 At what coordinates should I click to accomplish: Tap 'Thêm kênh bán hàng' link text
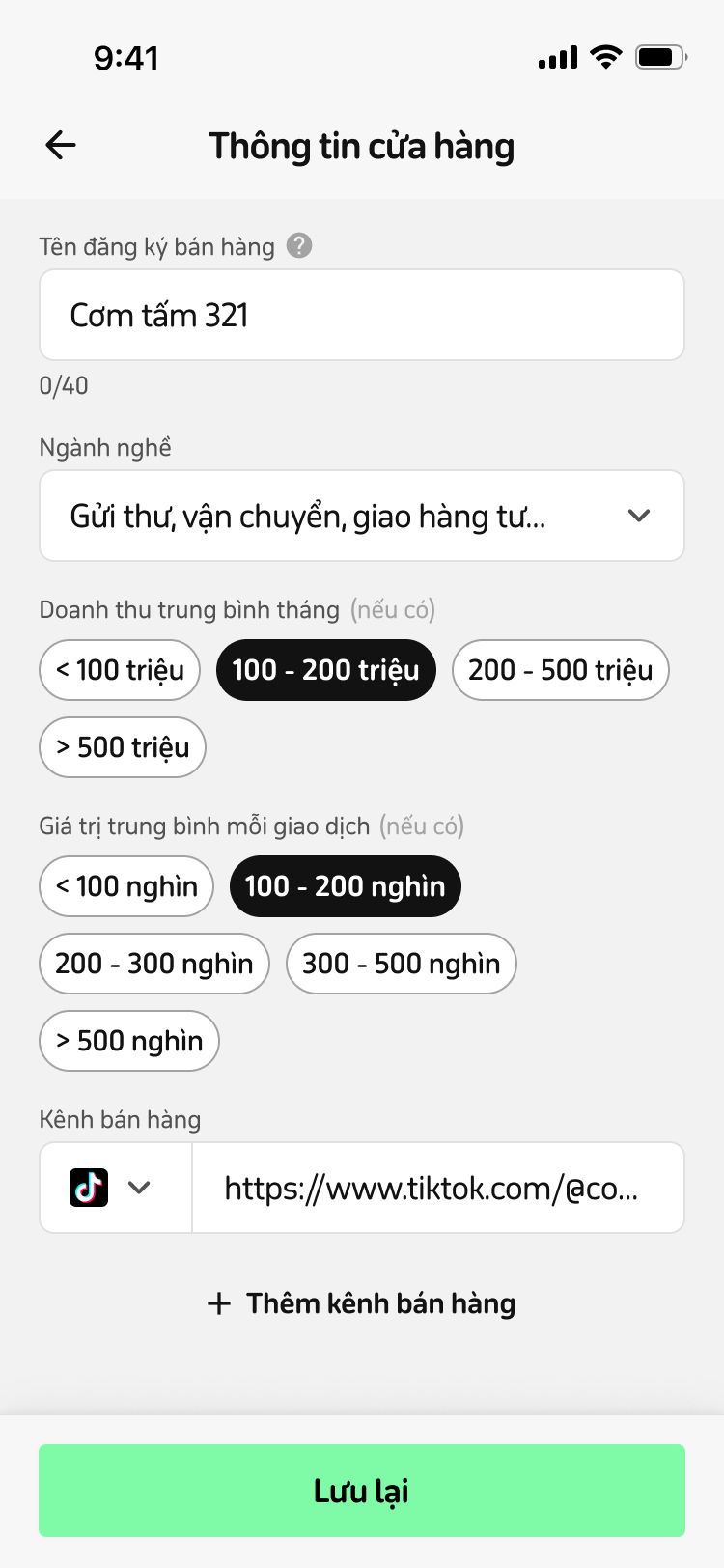(x=380, y=1303)
